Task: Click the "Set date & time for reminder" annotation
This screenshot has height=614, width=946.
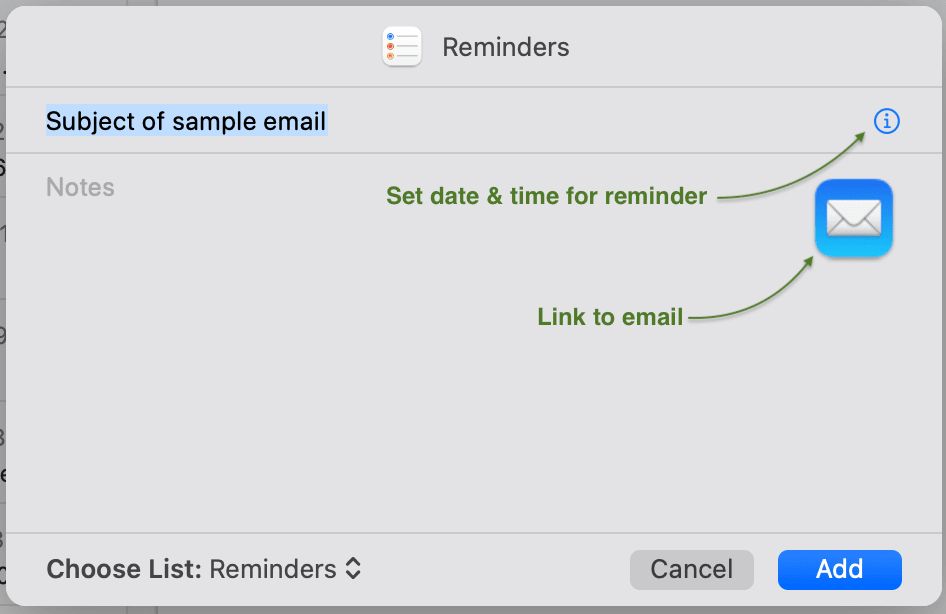Action: (x=546, y=196)
